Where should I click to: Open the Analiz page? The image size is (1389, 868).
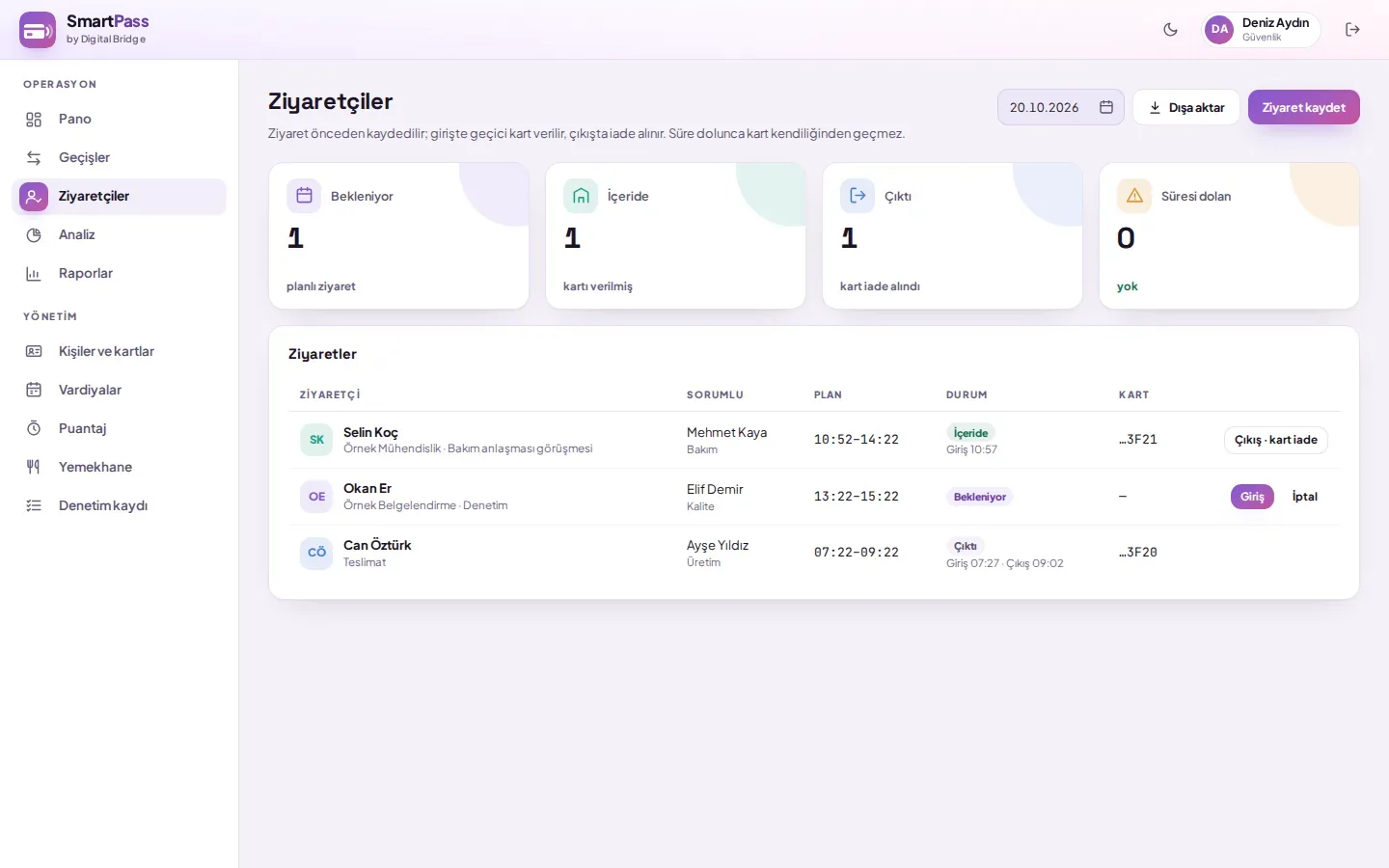[119, 235]
